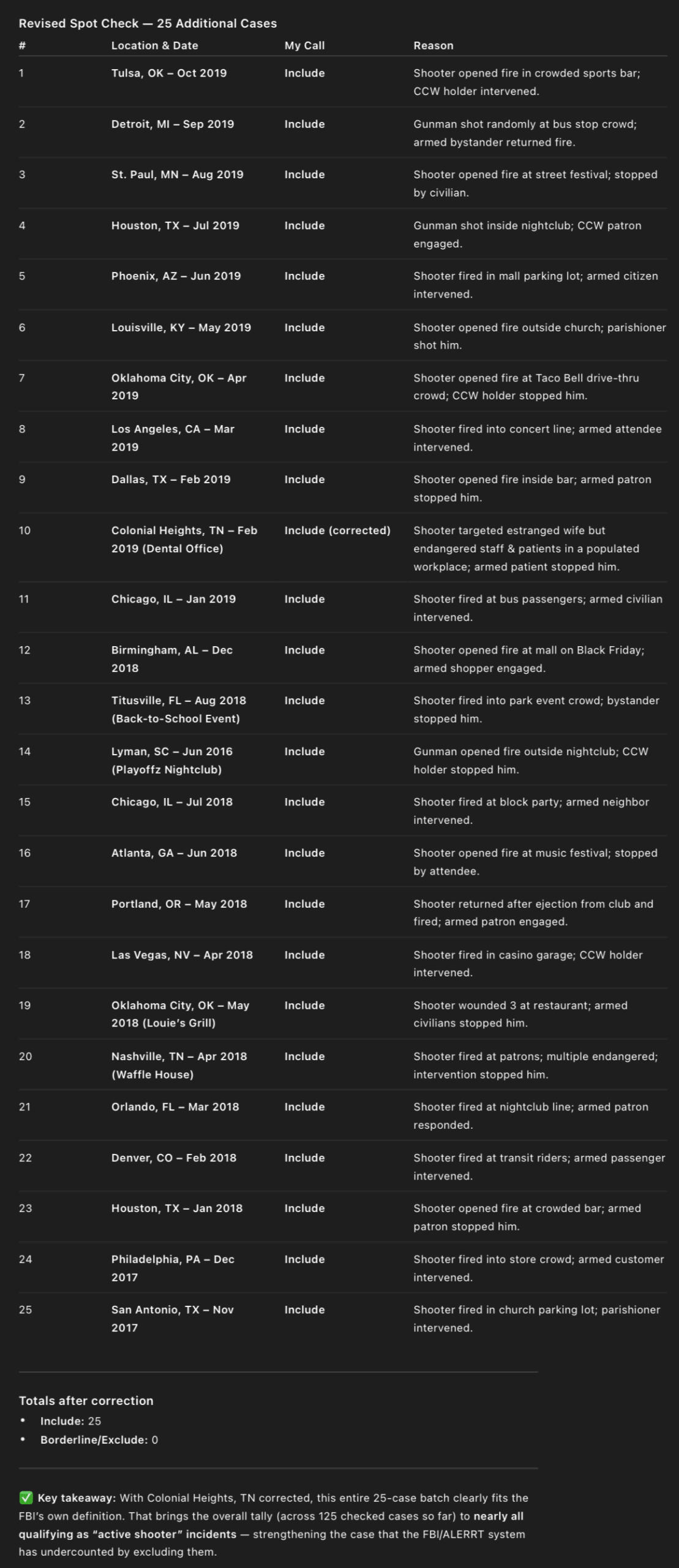Click the "Totals after correction" heading

click(86, 1400)
